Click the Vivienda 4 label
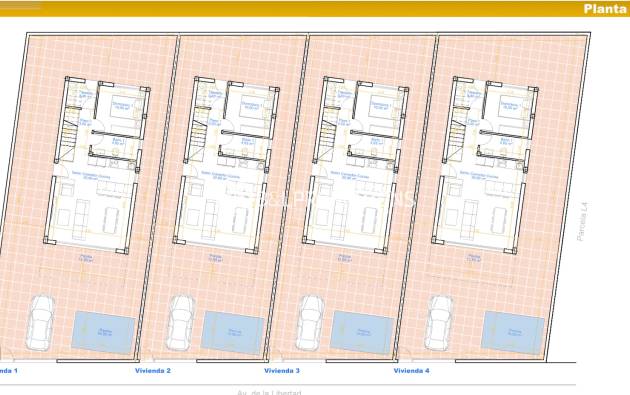The width and height of the screenshot is (630, 395). [411, 370]
